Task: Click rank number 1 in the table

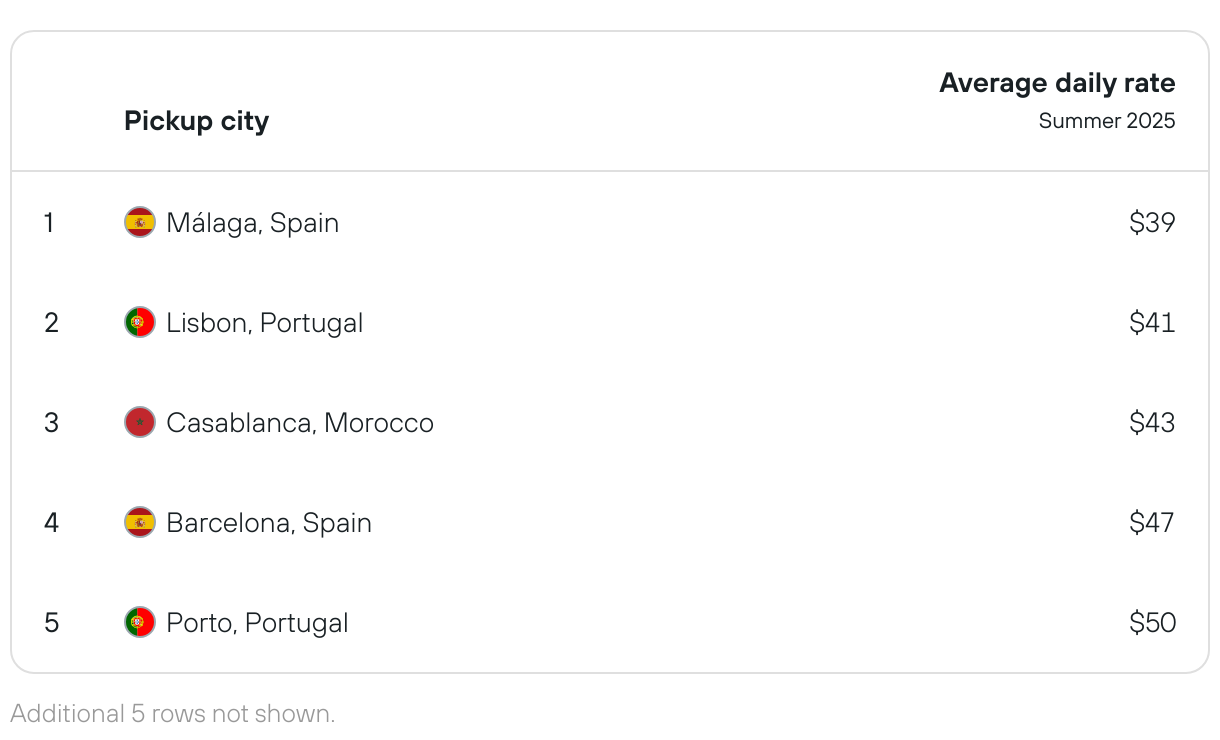Action: [x=48, y=222]
